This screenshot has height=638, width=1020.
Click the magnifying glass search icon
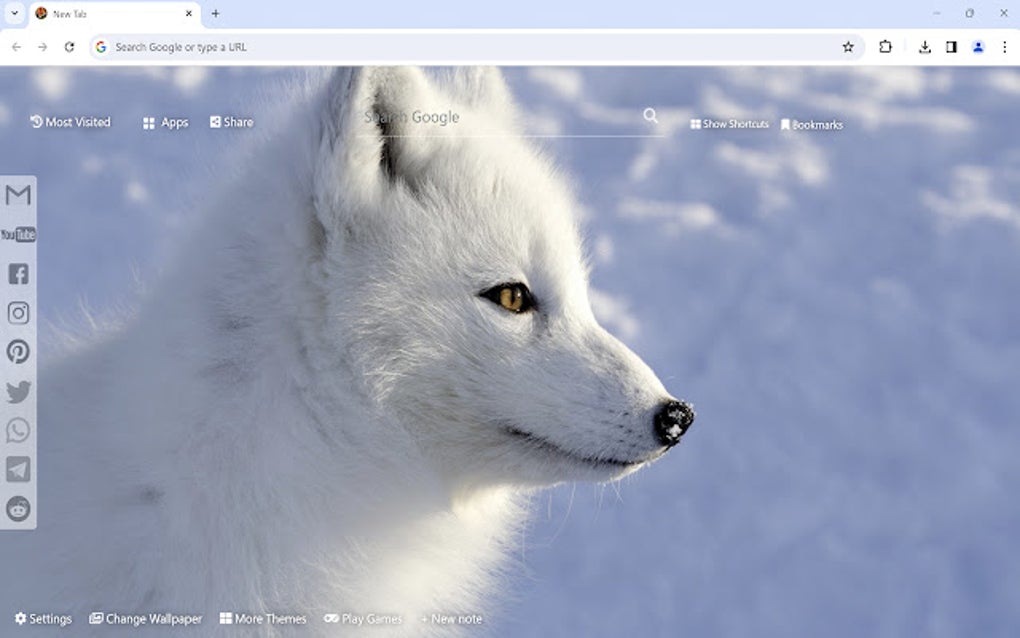point(651,115)
